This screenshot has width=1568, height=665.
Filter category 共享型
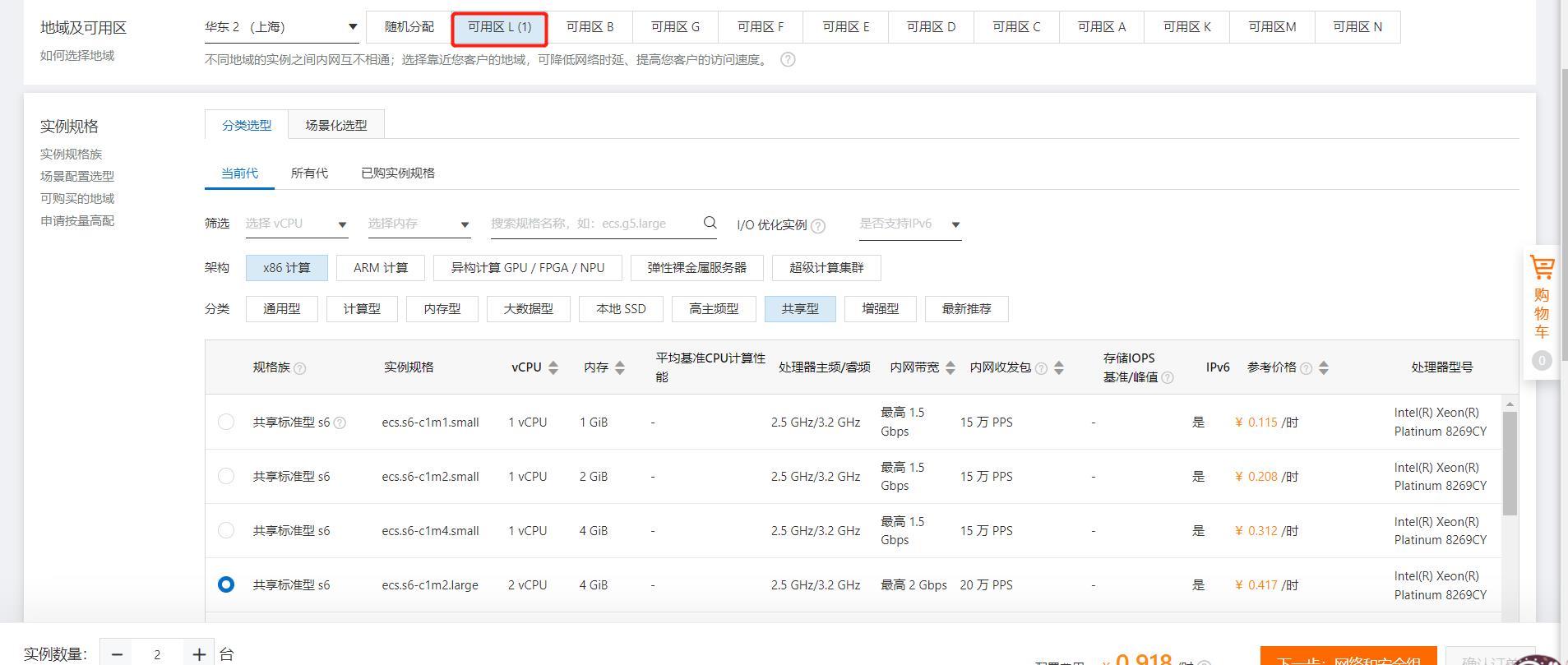click(800, 309)
